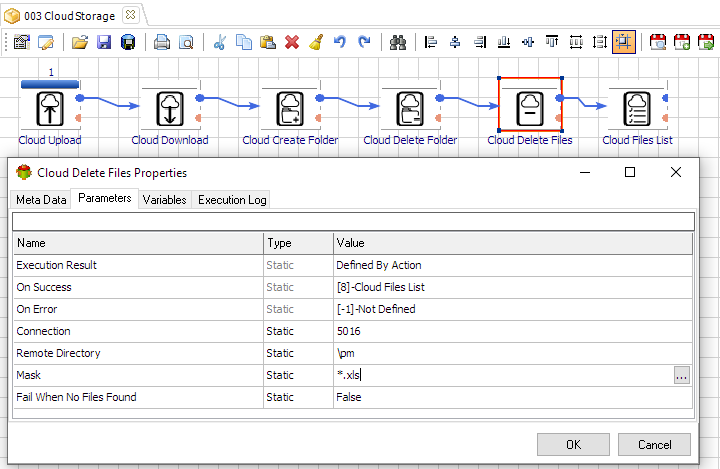Switch to the Variables tab
720x469 pixels.
point(164,200)
